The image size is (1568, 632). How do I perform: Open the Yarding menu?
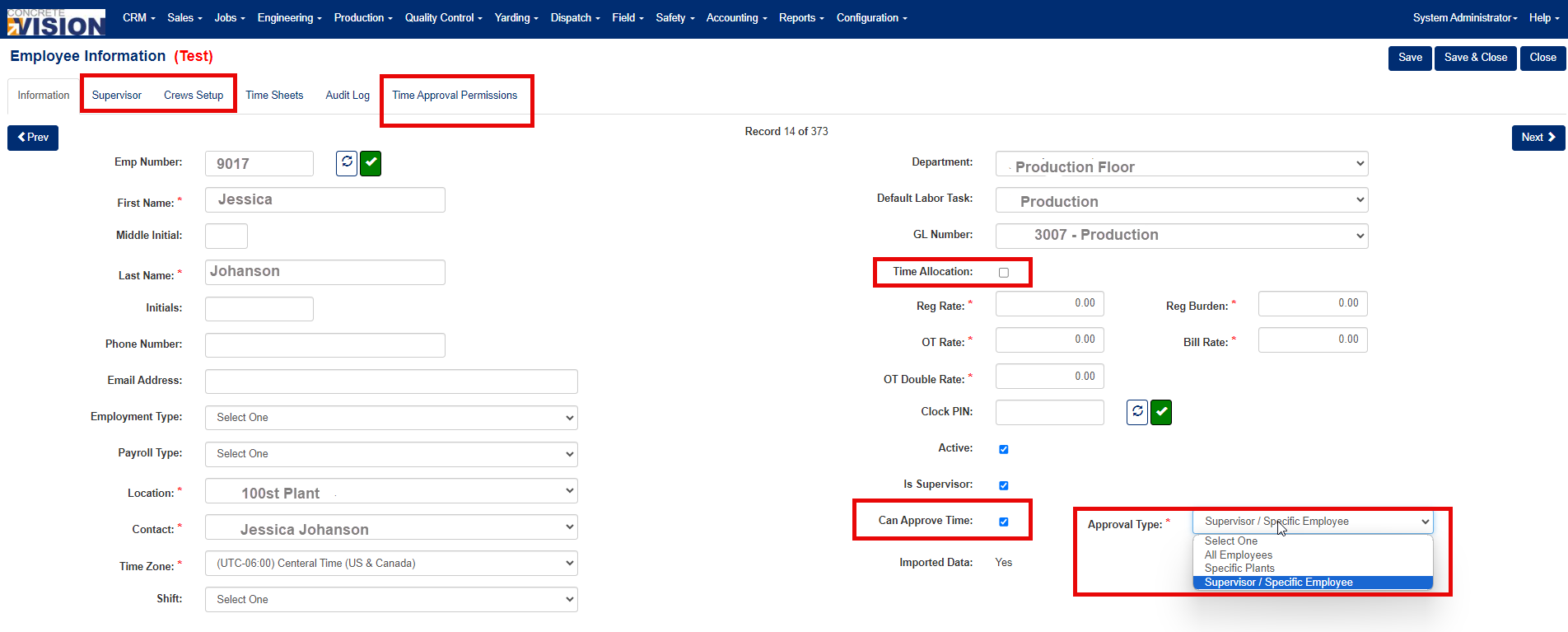tap(516, 18)
